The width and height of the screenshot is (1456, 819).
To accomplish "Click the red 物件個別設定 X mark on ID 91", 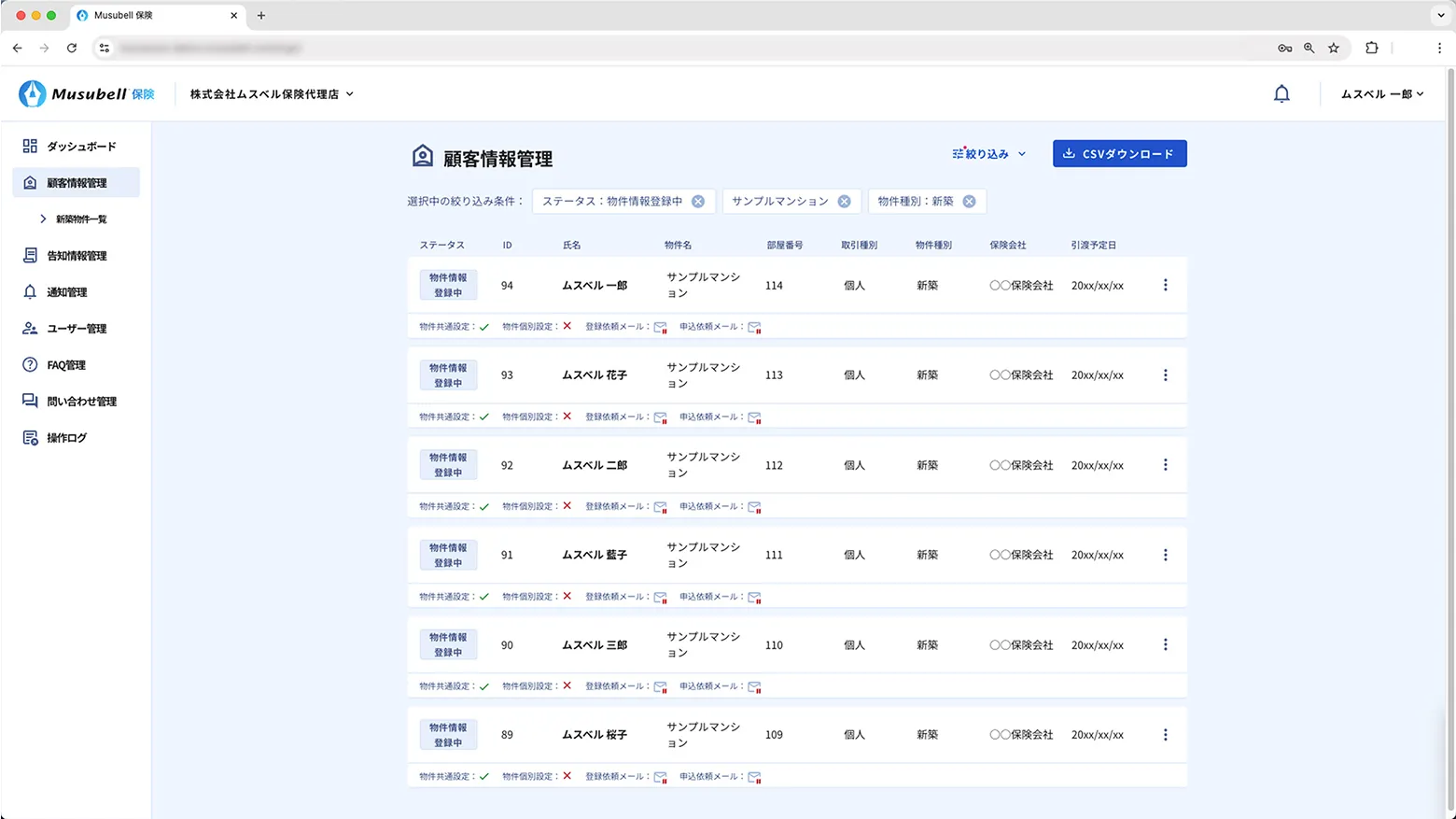I will point(567,596).
